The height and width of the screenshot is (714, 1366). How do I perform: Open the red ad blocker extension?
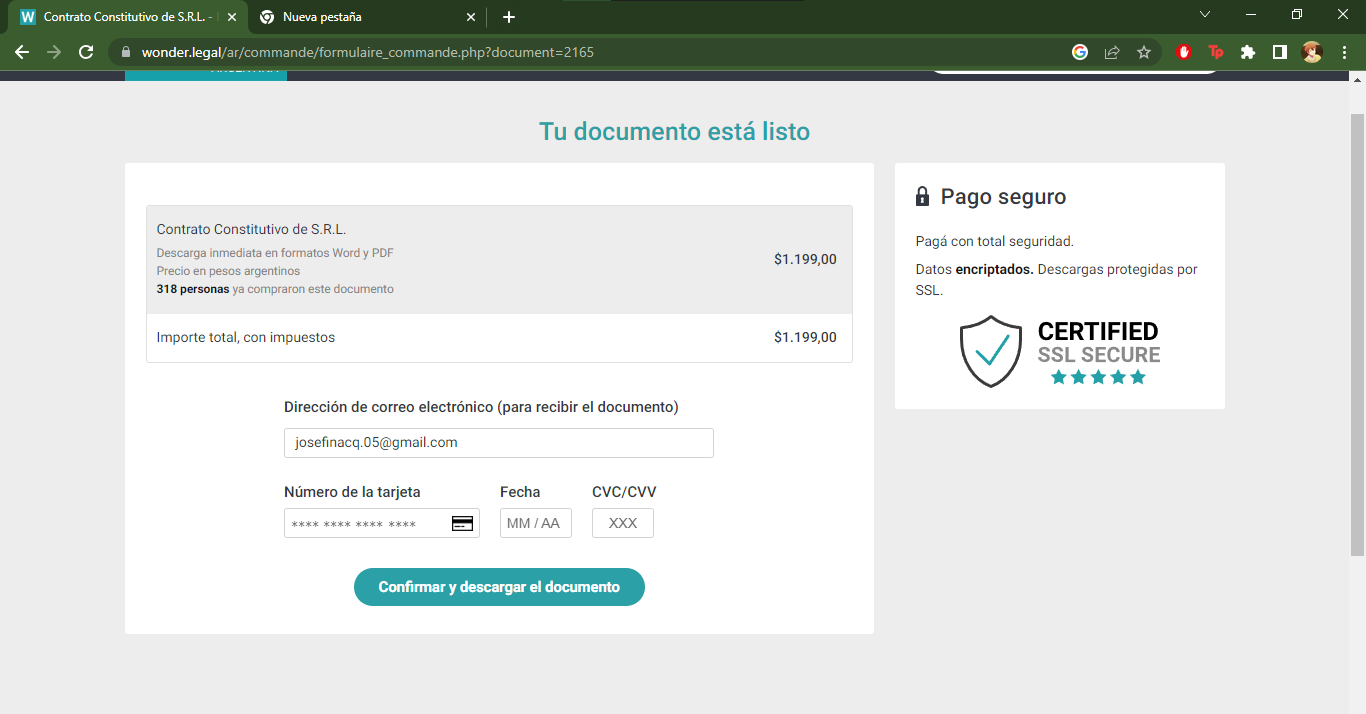click(x=1184, y=52)
